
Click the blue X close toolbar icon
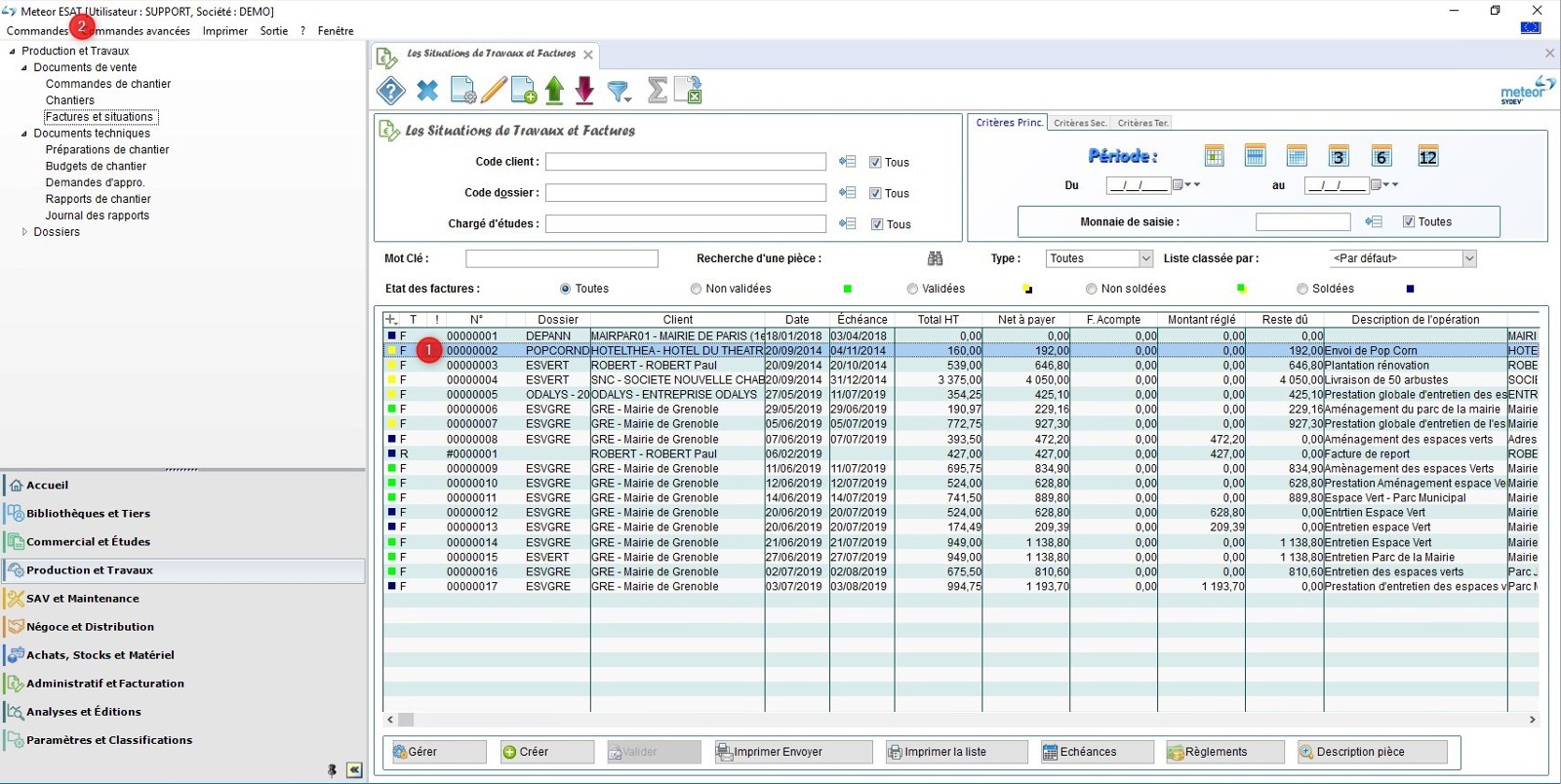pos(427,91)
